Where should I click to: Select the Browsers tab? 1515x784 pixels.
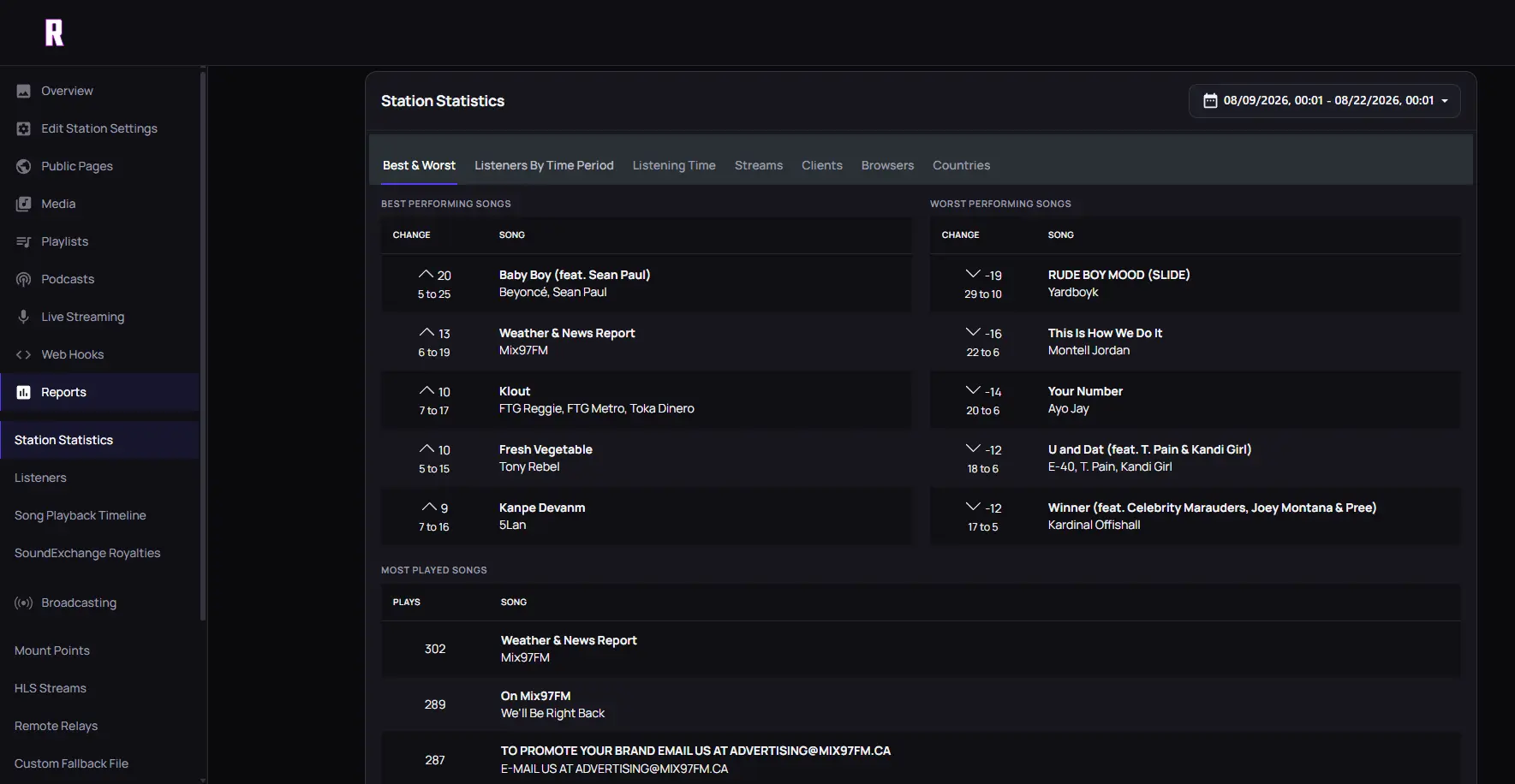pos(887,165)
